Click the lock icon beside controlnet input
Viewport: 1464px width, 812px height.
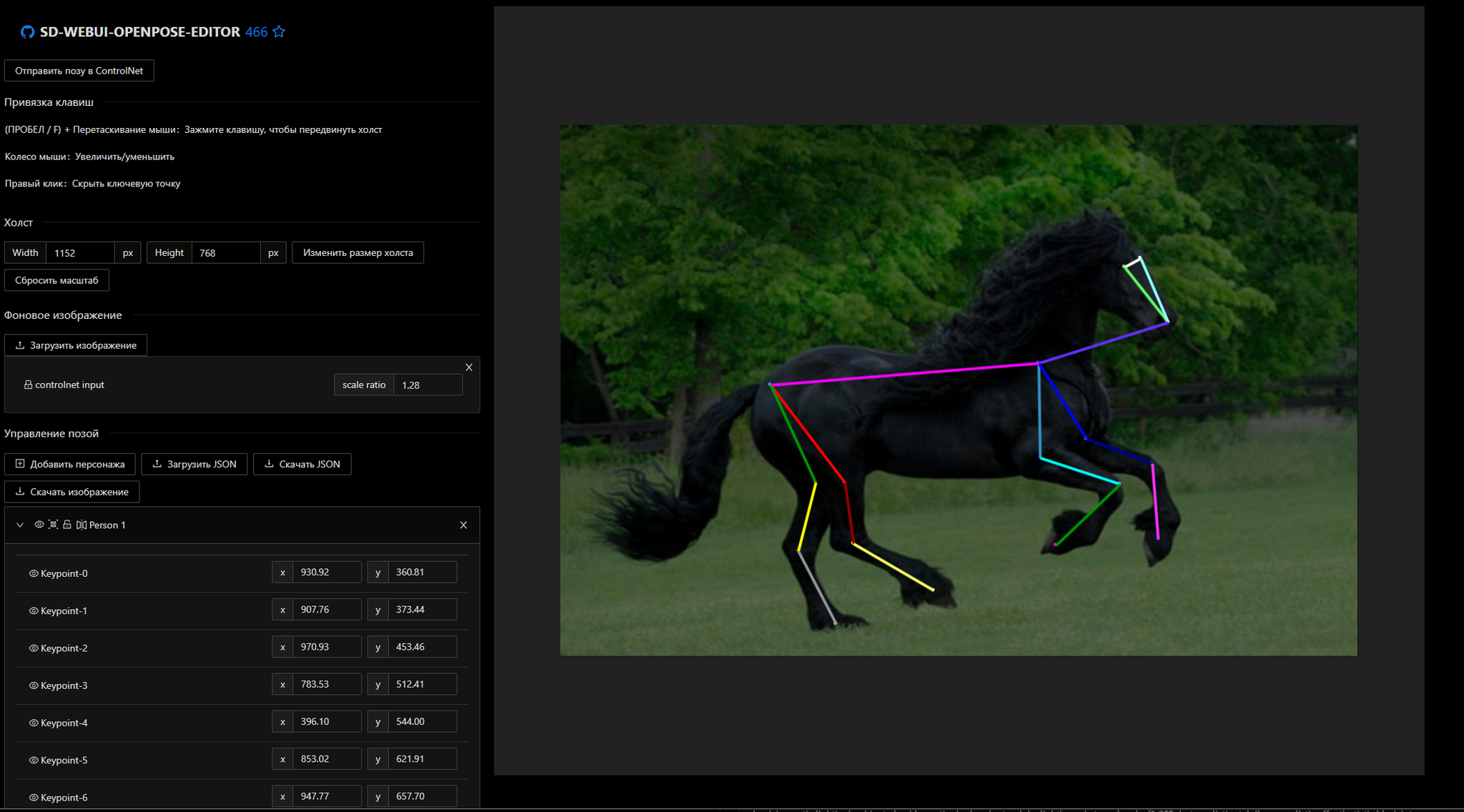(x=28, y=385)
